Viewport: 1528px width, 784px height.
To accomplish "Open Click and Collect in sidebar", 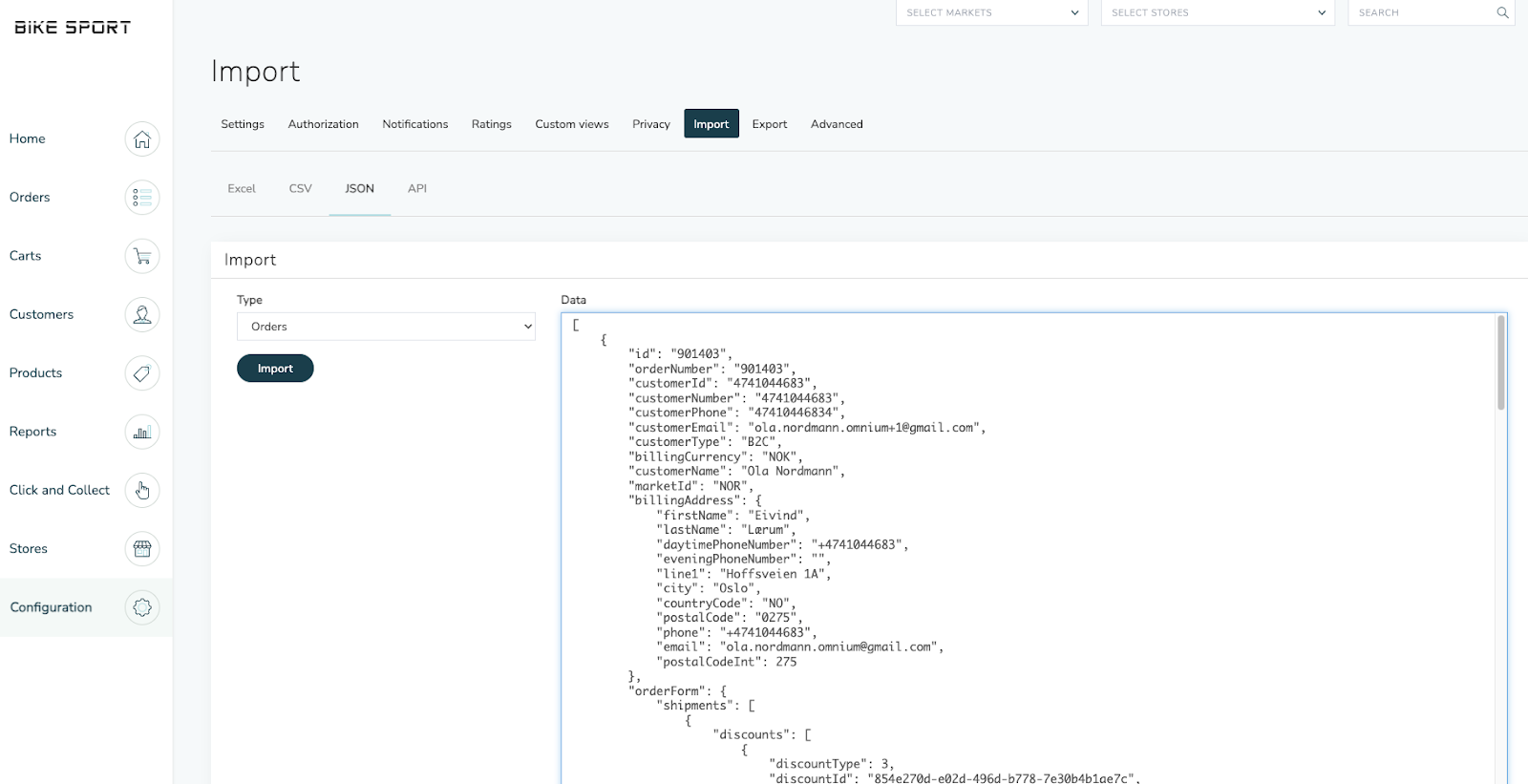I will 59,490.
